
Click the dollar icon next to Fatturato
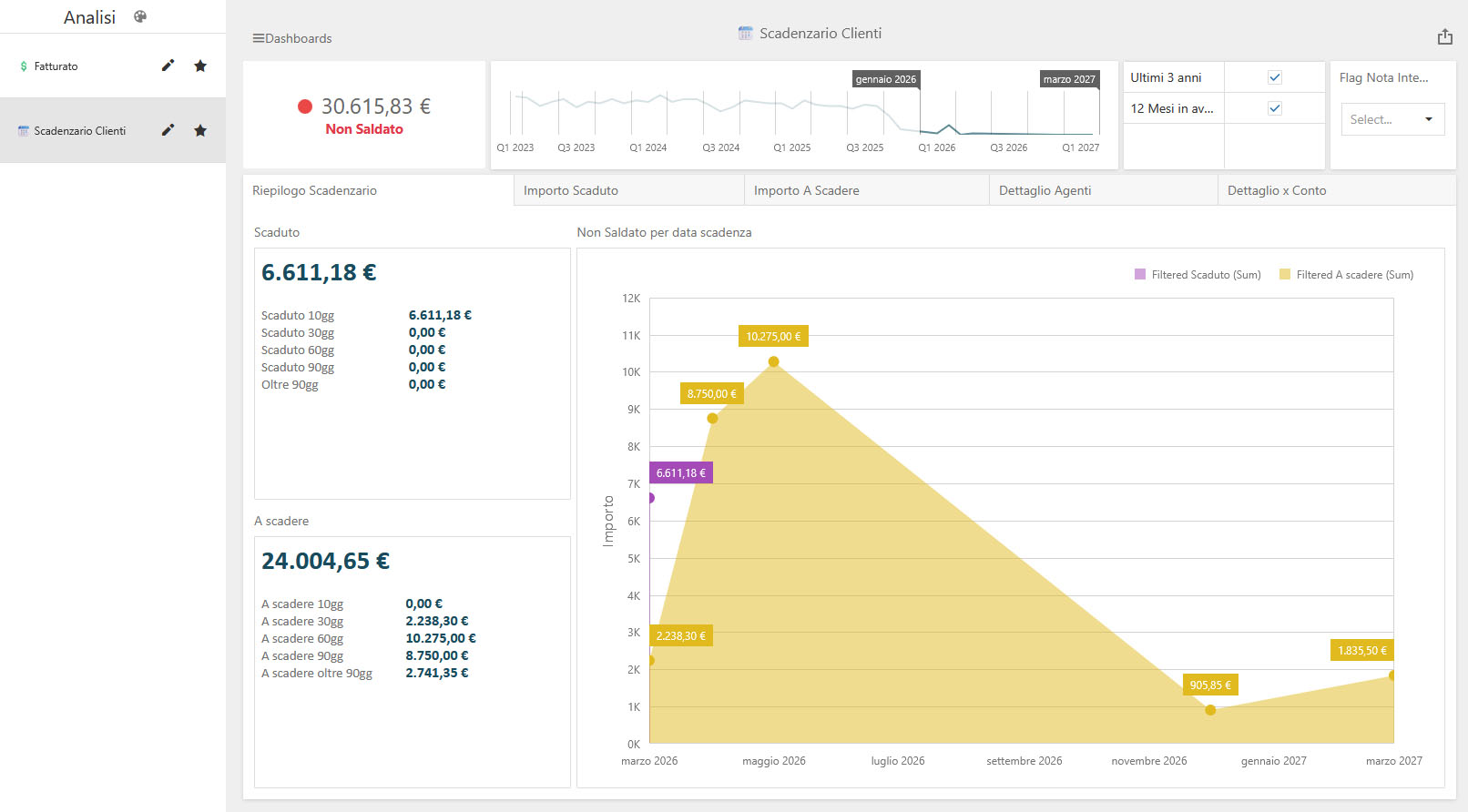click(24, 66)
